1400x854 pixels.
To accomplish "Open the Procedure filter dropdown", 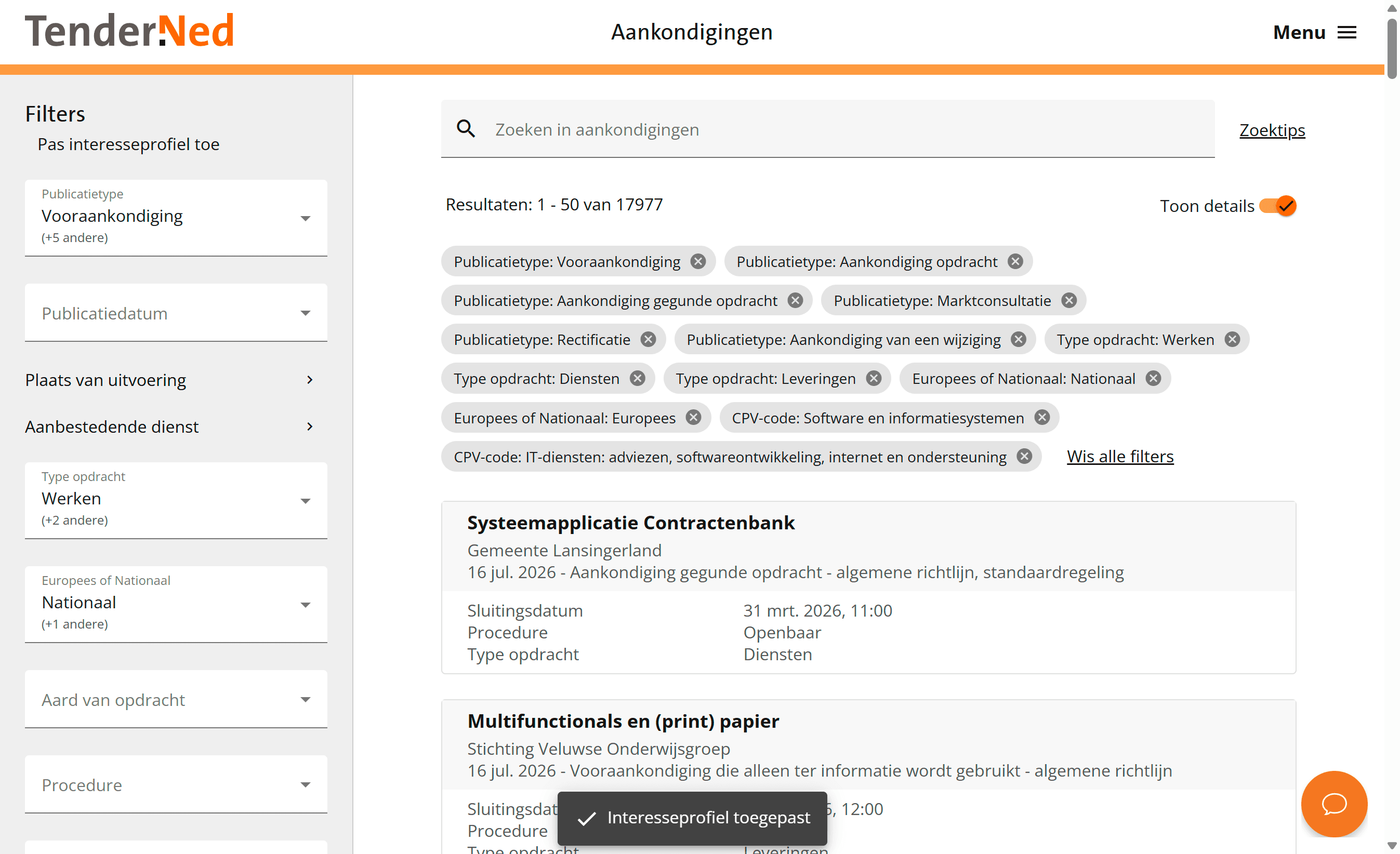I will 176,785.
